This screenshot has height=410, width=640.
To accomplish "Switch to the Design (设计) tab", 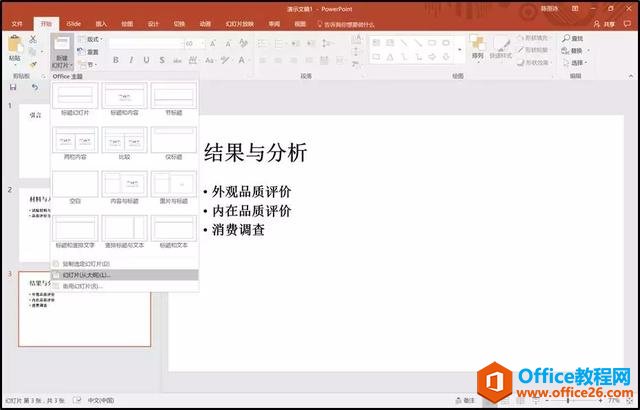I will tap(153, 24).
